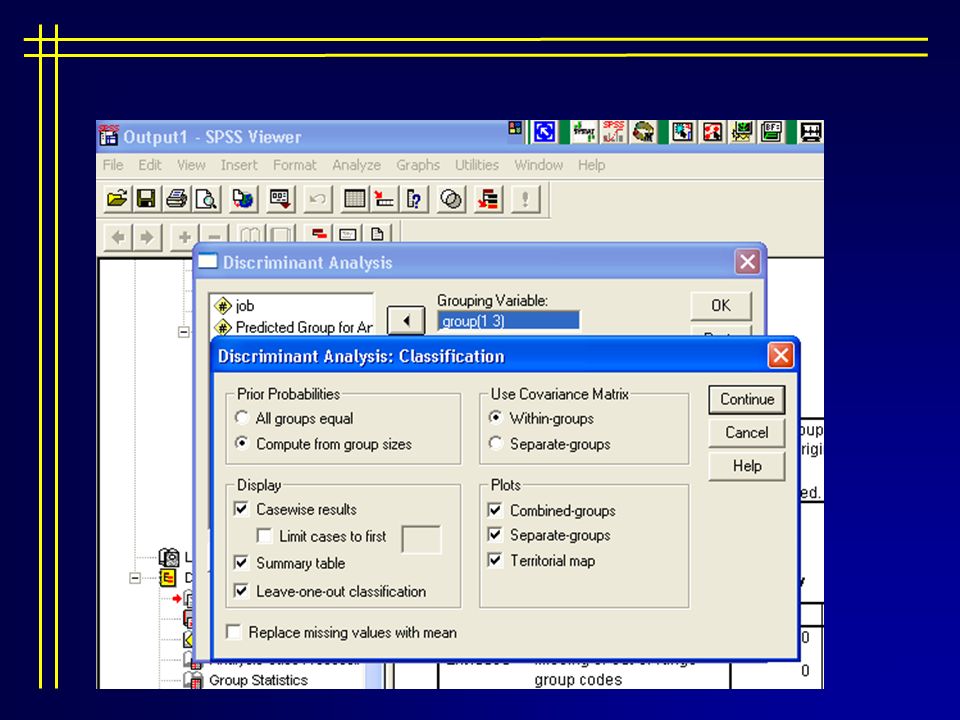960x720 pixels.
Task: Select Compute from group sizes option
Action: (242, 443)
